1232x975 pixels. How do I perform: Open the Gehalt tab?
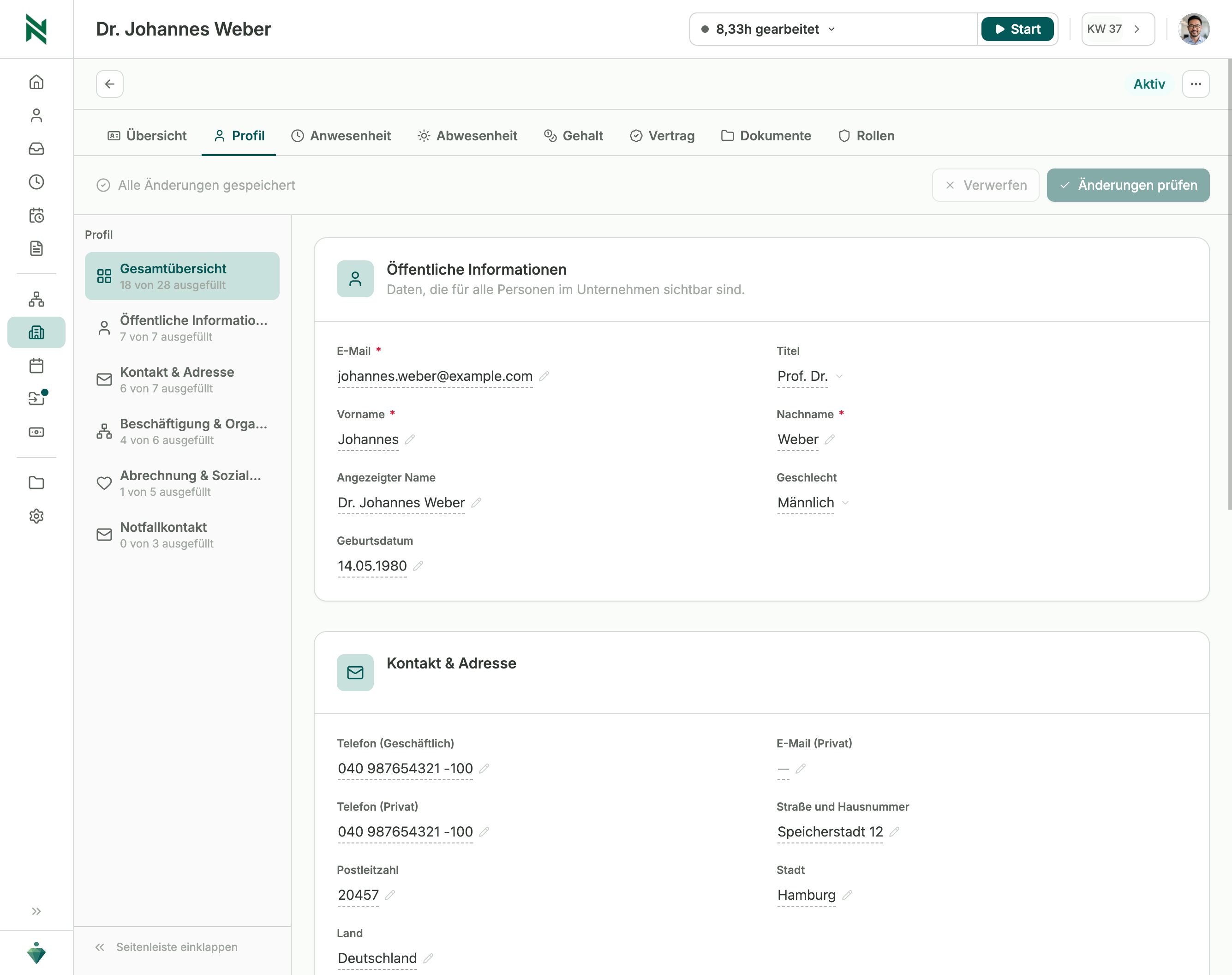(x=574, y=136)
